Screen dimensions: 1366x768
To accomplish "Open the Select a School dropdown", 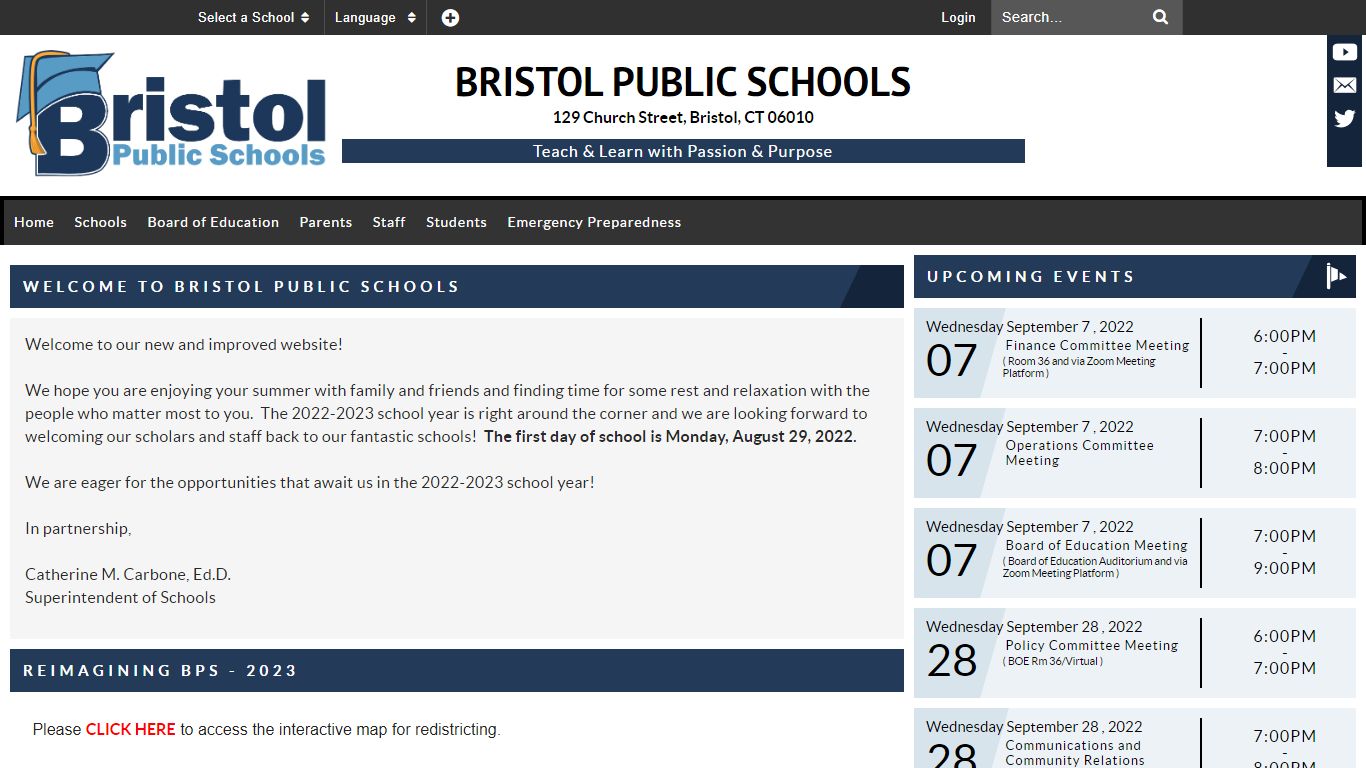I will click(253, 17).
